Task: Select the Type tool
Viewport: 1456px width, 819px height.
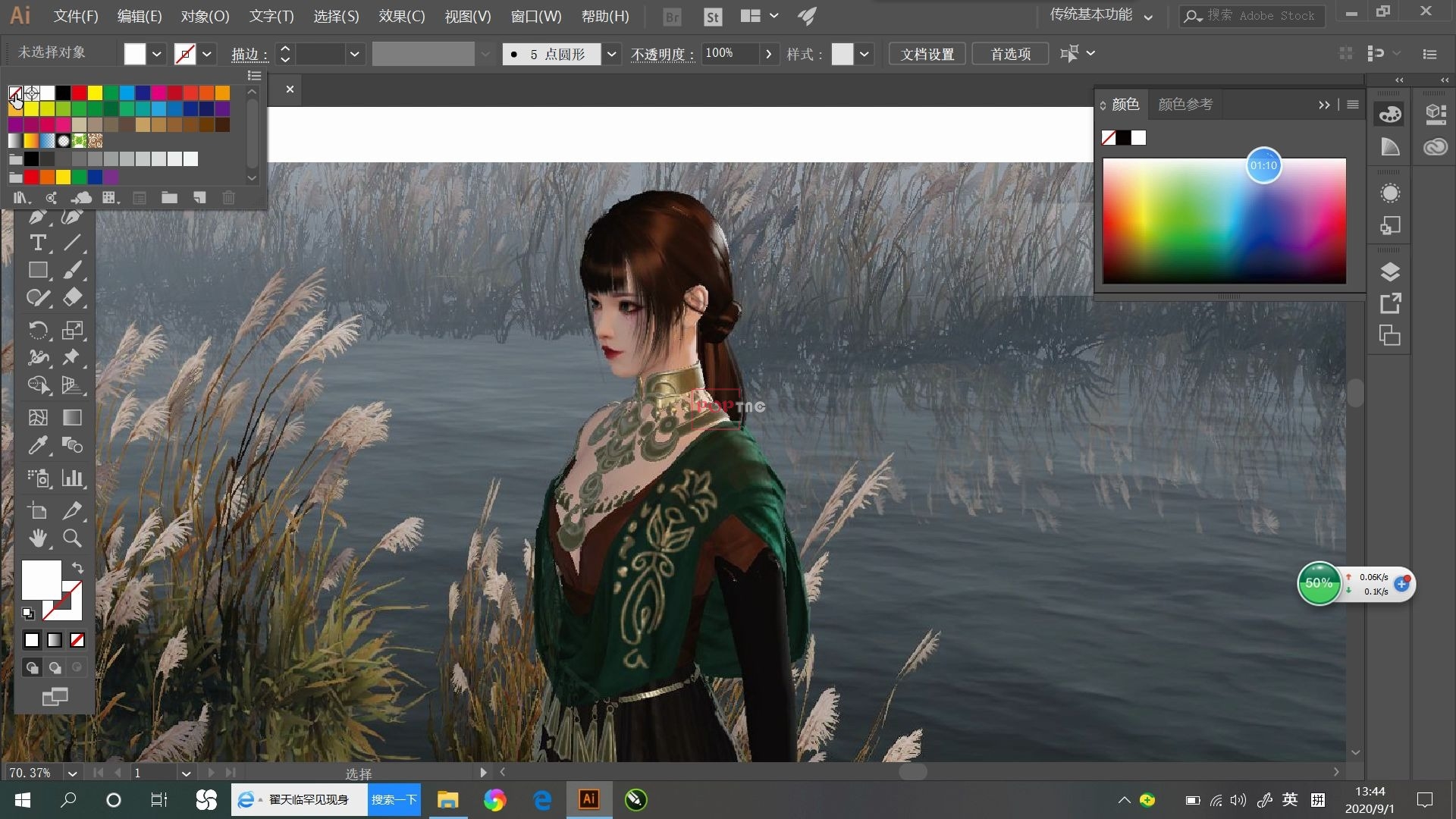Action: [37, 243]
